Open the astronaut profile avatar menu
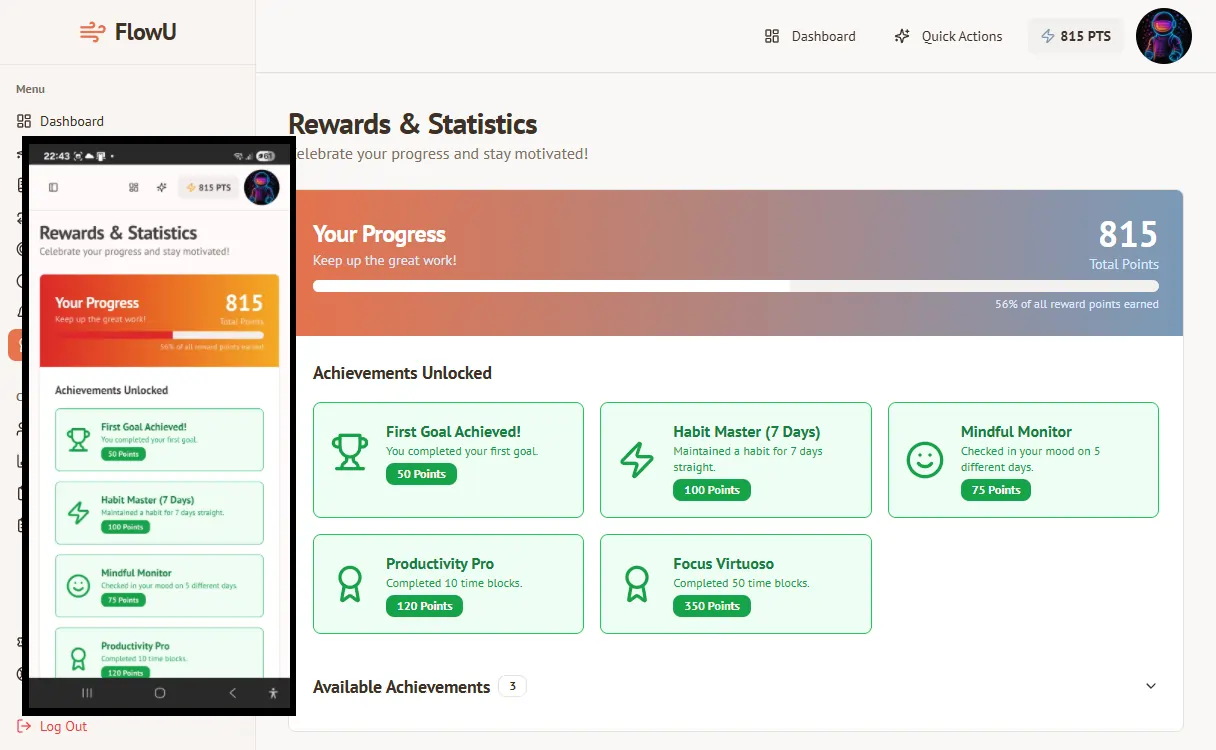The image size is (1216, 750). 1163,36
